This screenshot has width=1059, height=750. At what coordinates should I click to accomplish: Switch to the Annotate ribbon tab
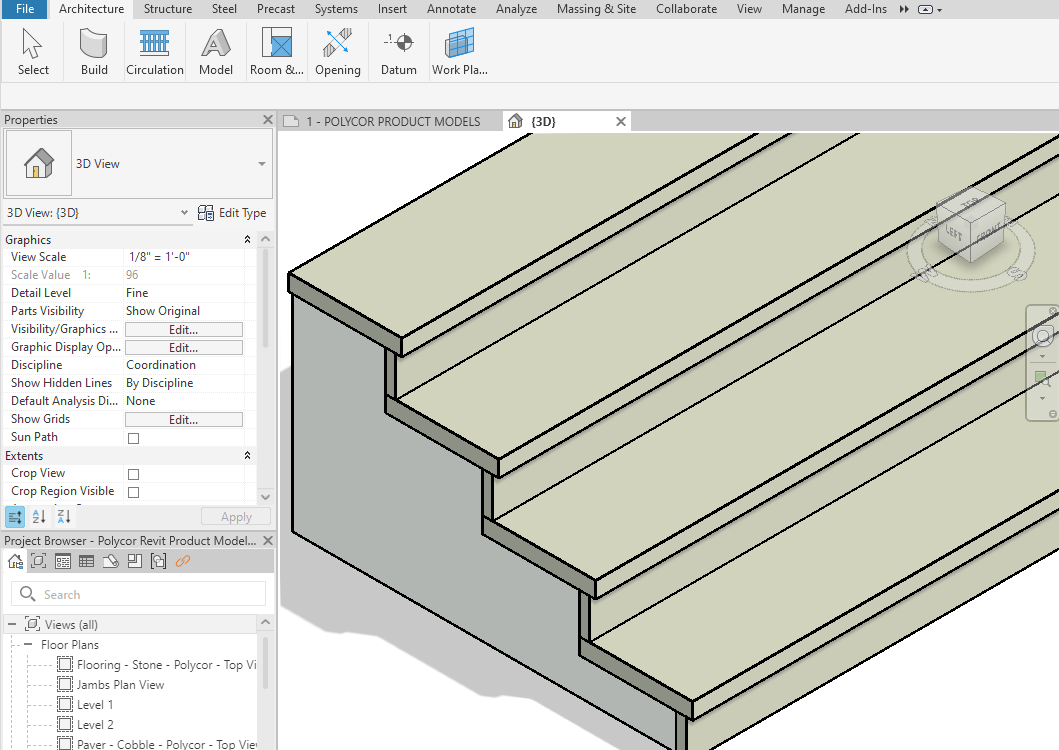(x=451, y=9)
